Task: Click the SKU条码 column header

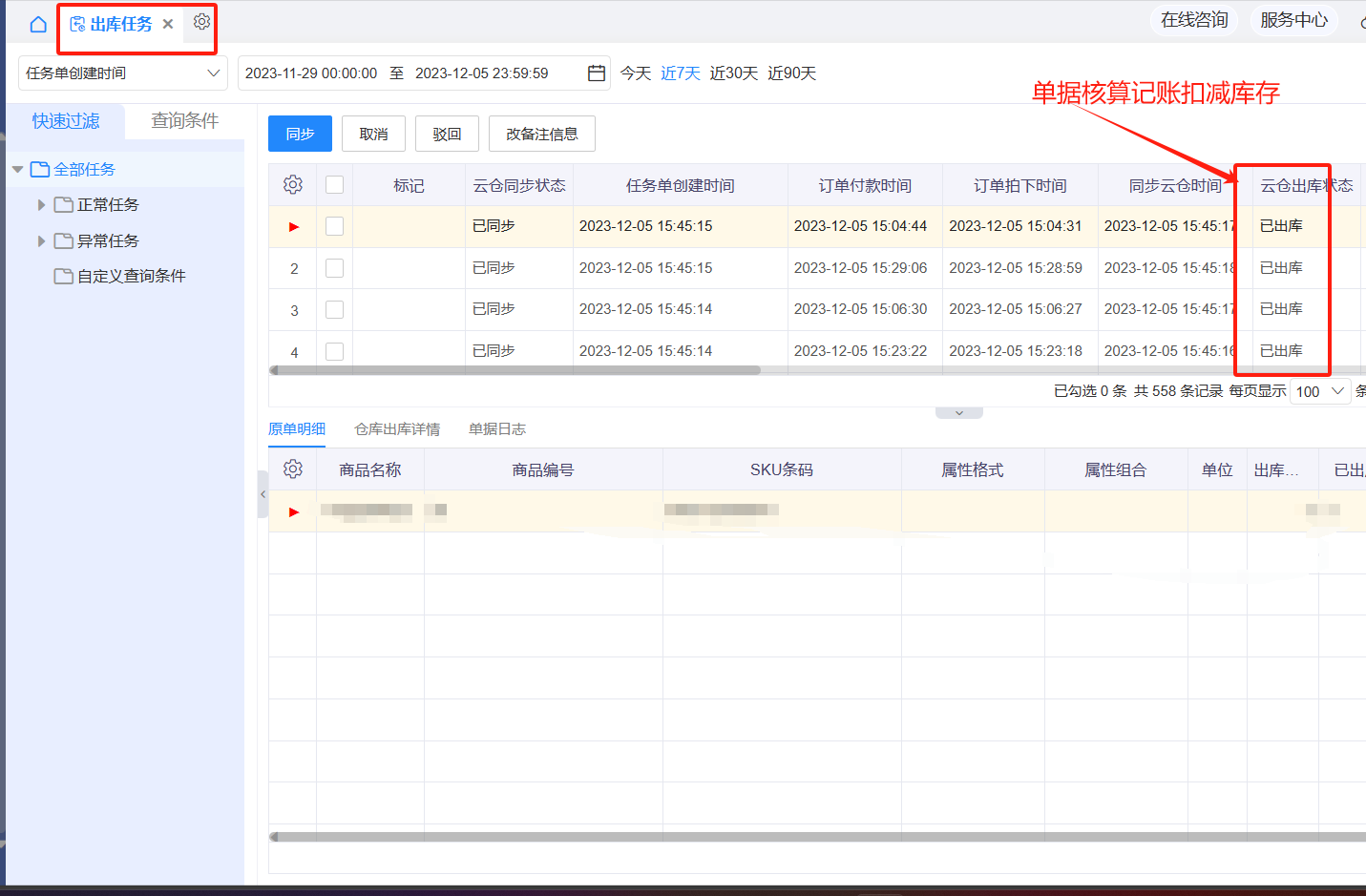Action: [782, 469]
